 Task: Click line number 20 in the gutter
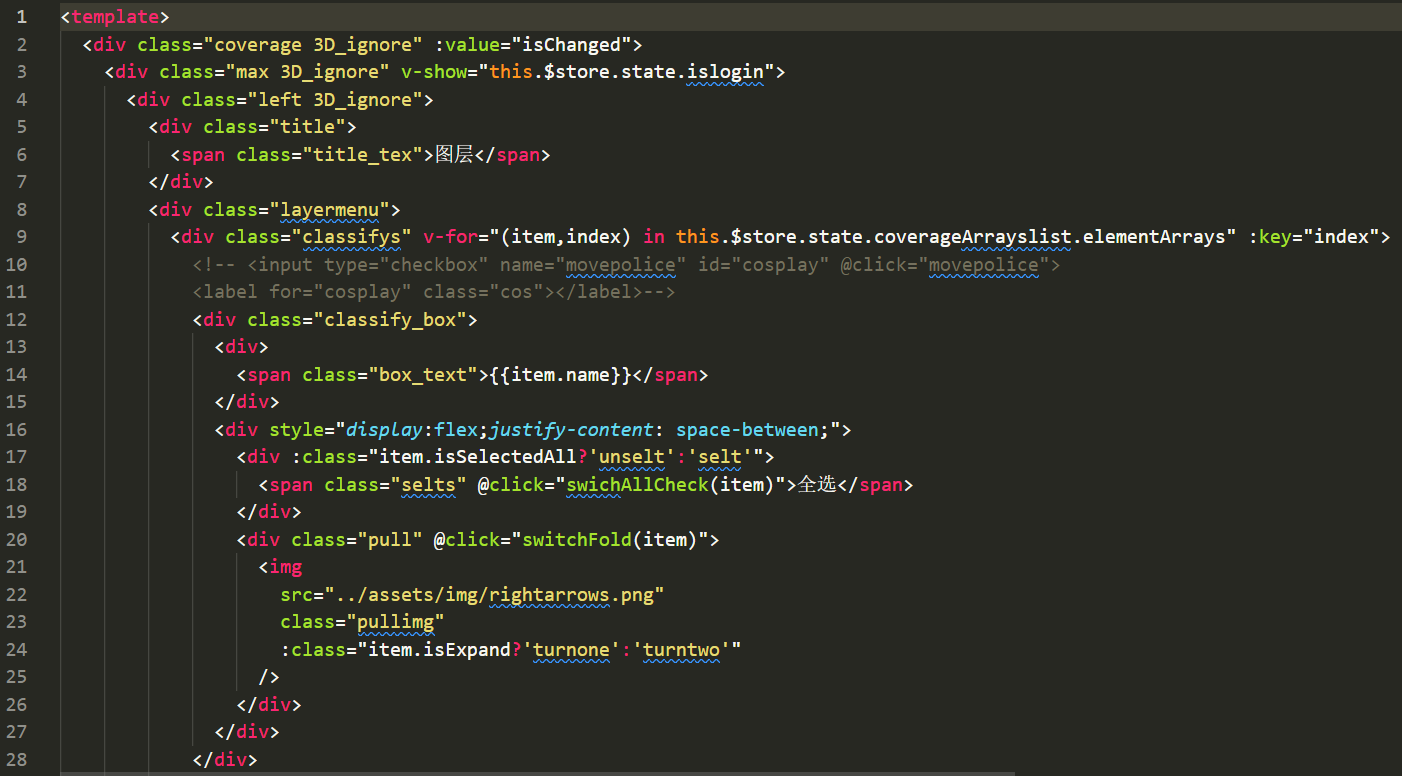16,540
